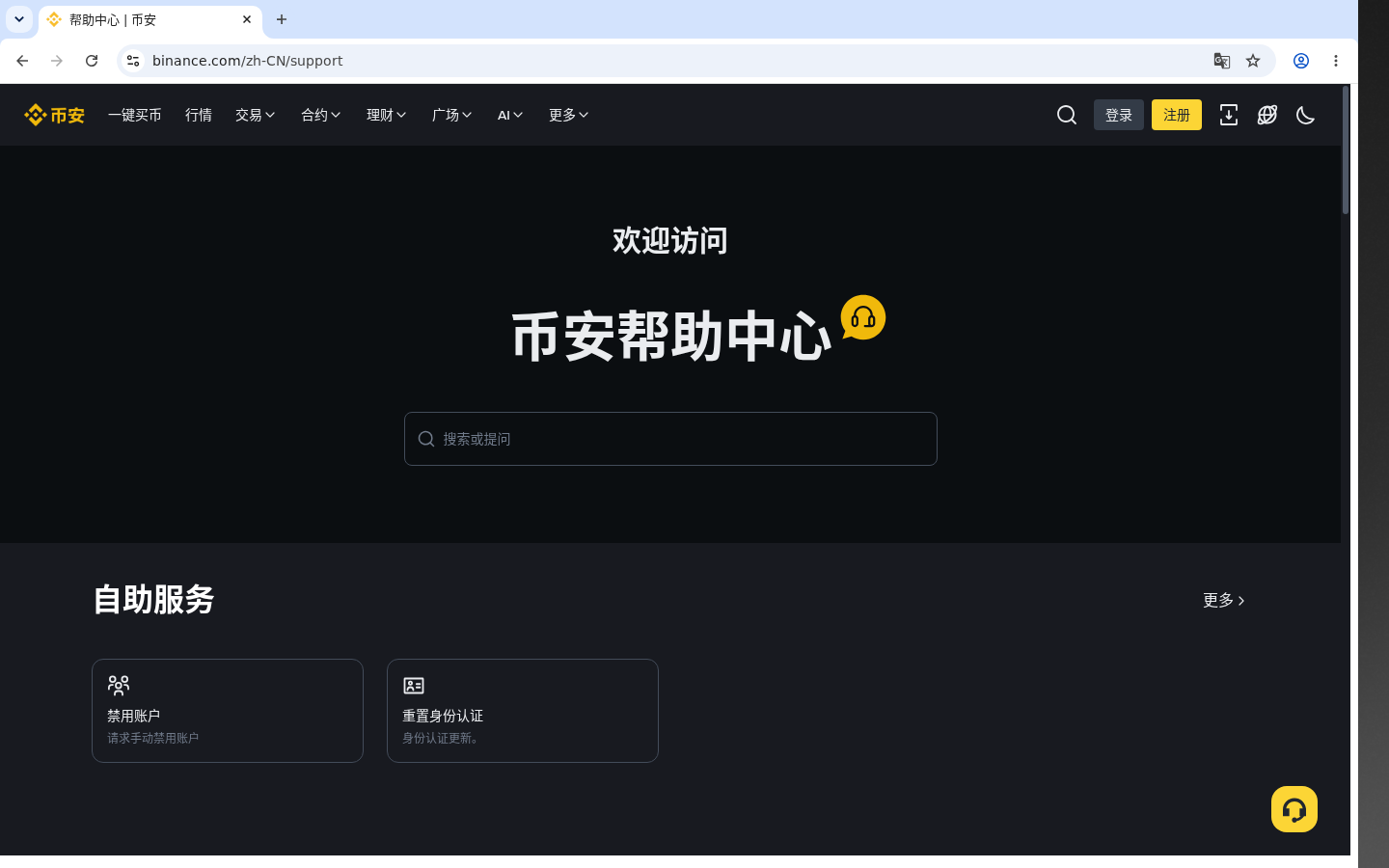Open Chrome three-dot menu
The image size is (1389, 868).
[1336, 61]
